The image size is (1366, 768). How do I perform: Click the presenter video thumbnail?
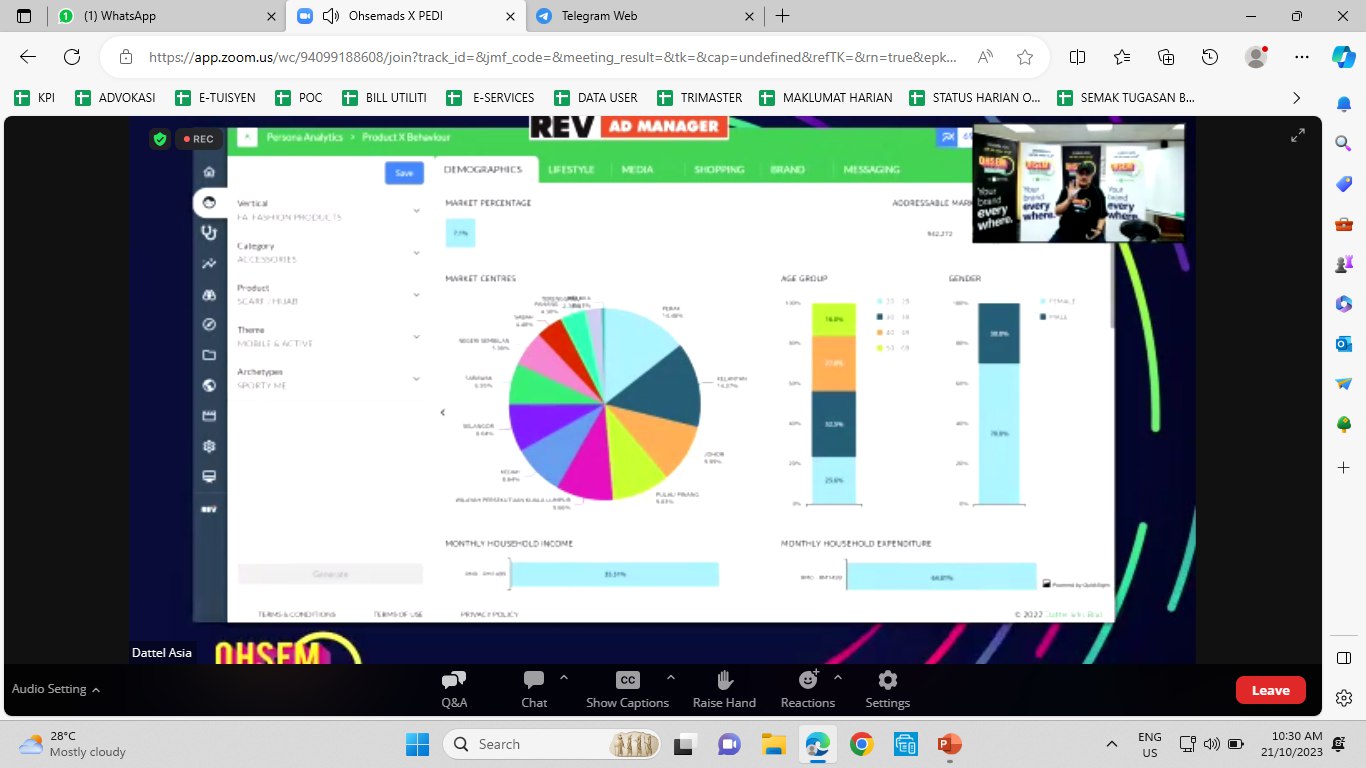coord(1078,183)
